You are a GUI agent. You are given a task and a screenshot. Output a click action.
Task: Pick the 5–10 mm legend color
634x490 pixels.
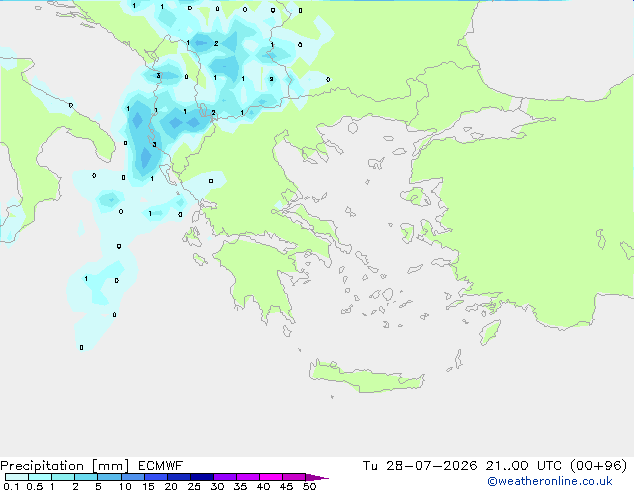[x=109, y=477]
